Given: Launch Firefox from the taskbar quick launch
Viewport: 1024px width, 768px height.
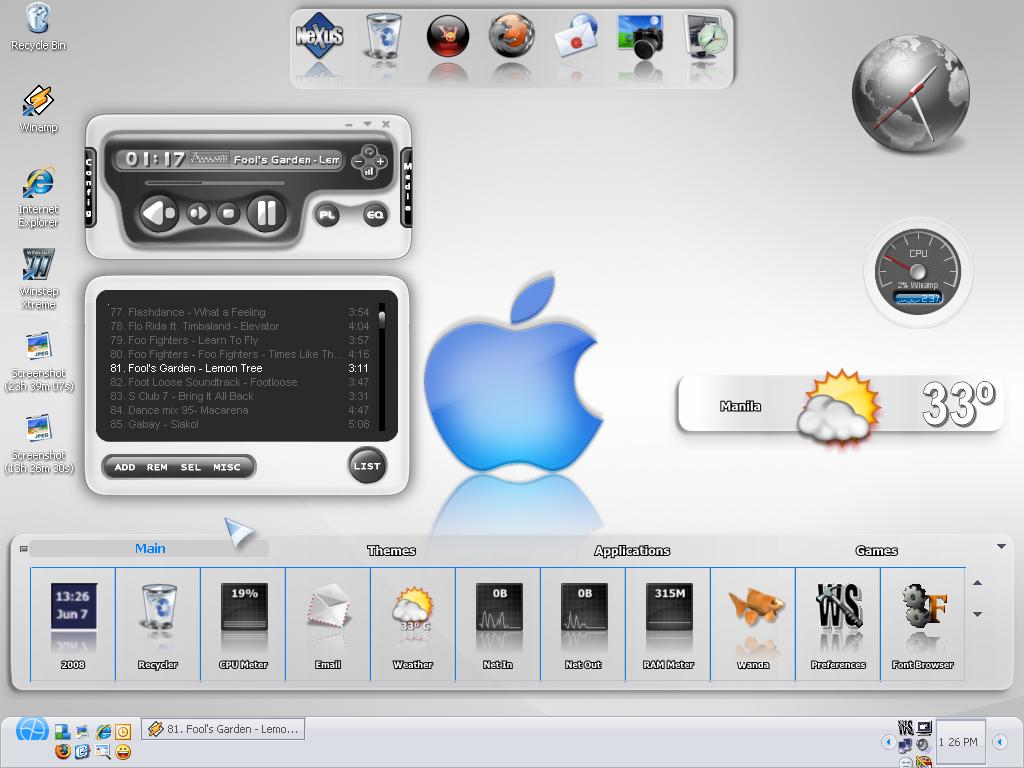Looking at the screenshot, I should tap(63, 751).
